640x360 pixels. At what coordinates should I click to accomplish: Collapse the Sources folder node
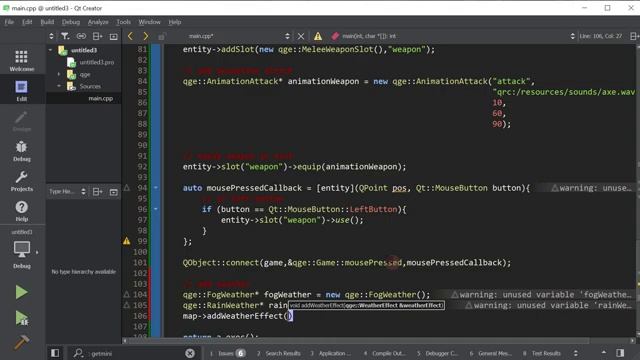(59, 86)
